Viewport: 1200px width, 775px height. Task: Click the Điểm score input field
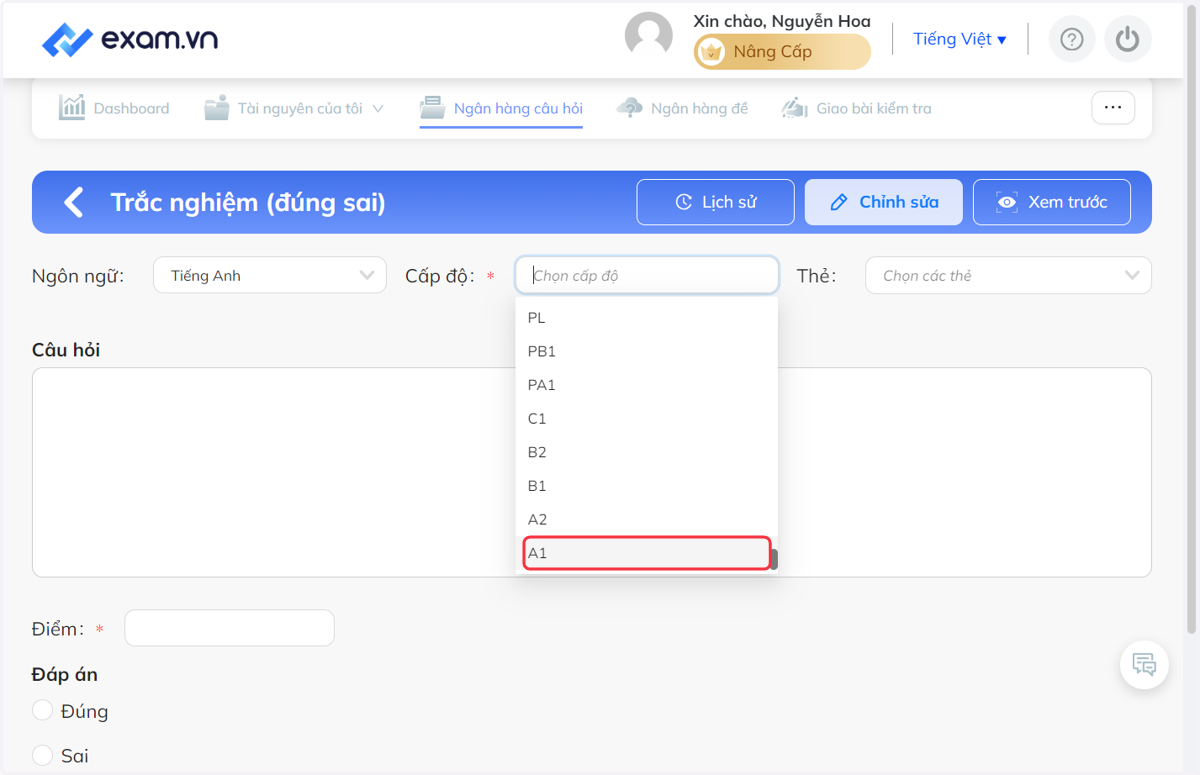pyautogui.click(x=229, y=628)
